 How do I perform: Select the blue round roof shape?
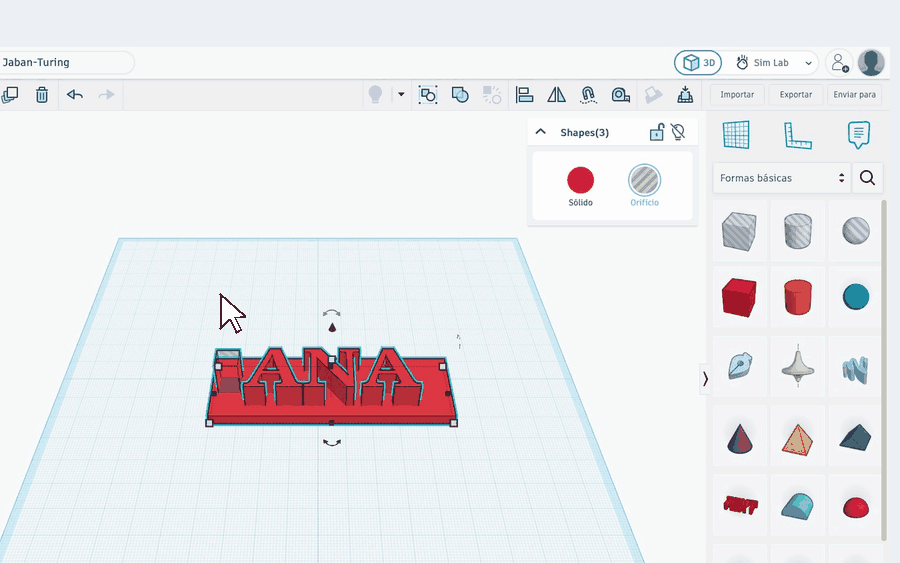(x=797, y=506)
